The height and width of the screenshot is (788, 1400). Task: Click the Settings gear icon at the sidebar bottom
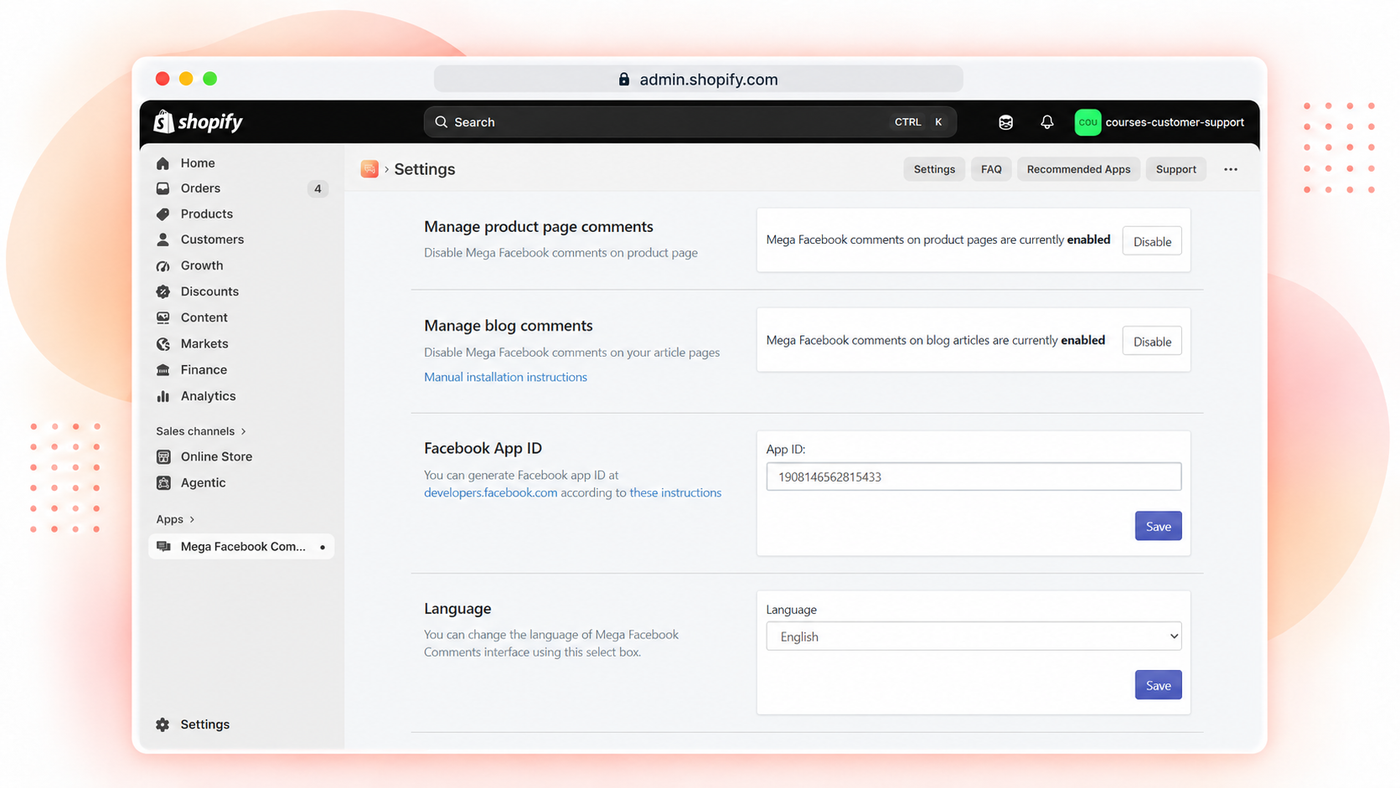point(163,725)
